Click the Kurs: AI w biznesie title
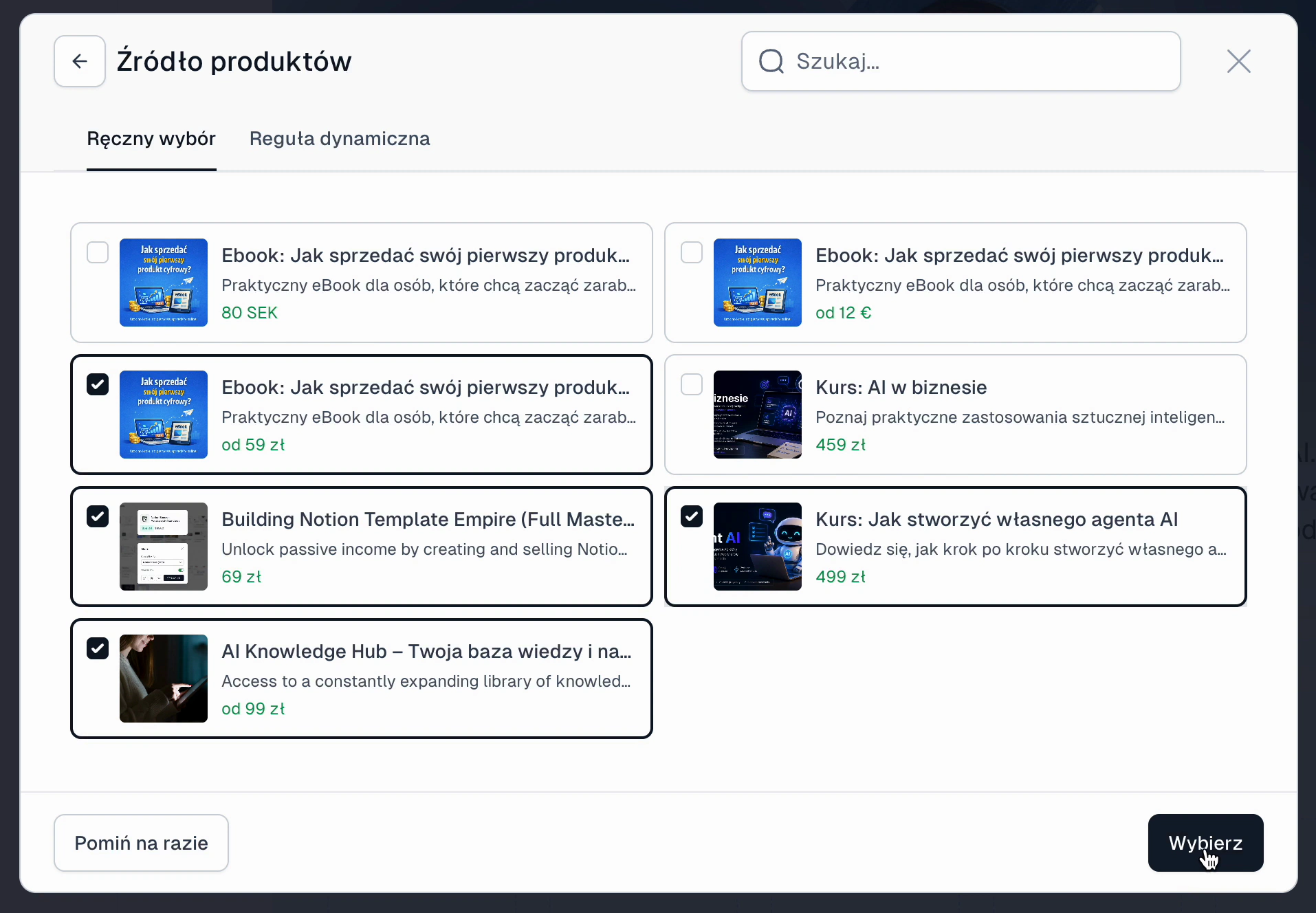 (901, 388)
